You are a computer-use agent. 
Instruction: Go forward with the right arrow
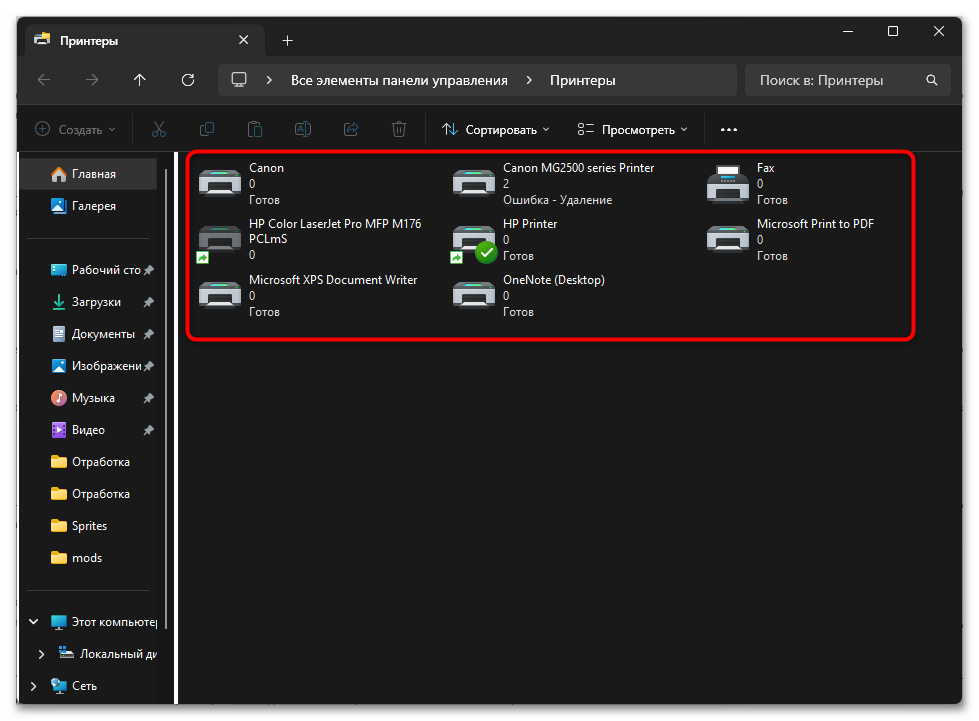point(92,80)
